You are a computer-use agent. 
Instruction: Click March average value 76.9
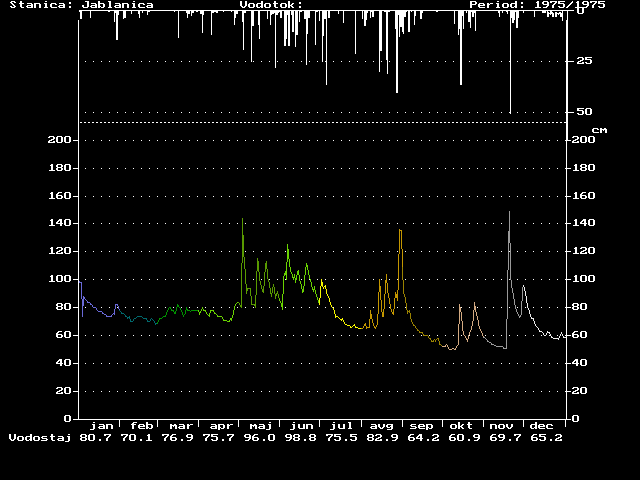[178, 438]
